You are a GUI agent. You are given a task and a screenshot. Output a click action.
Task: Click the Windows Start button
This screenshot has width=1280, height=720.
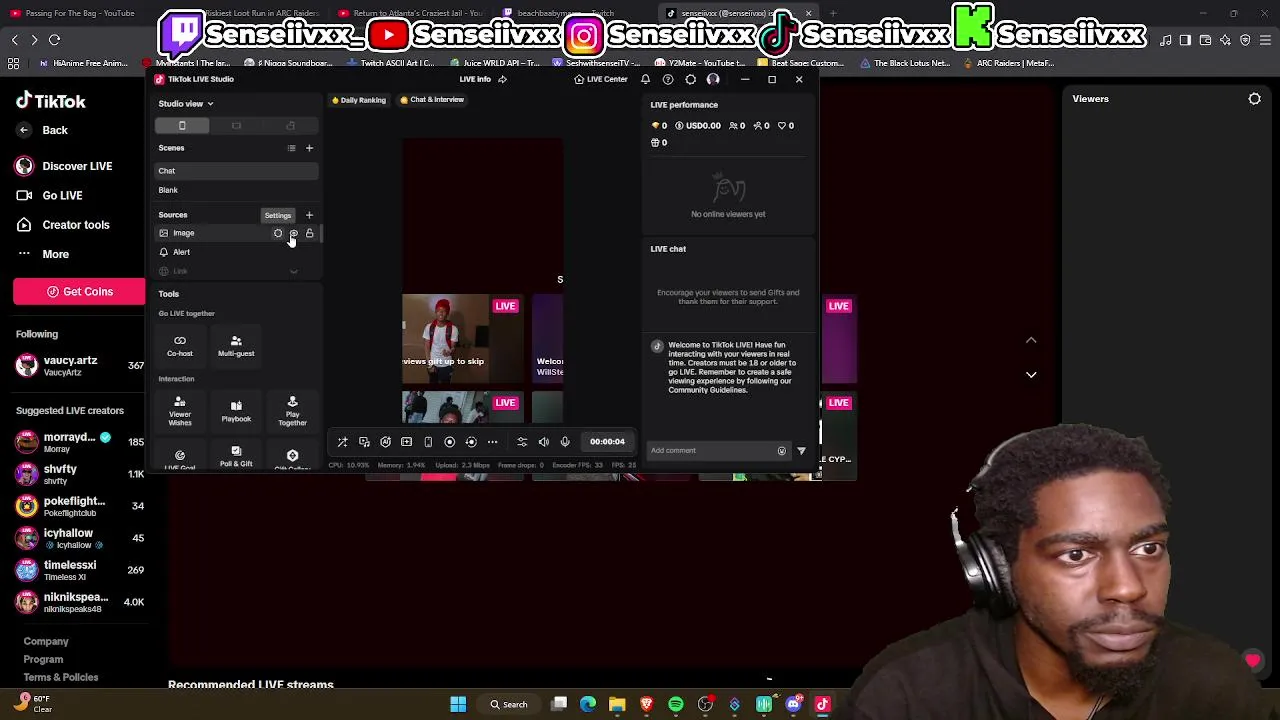coord(458,705)
